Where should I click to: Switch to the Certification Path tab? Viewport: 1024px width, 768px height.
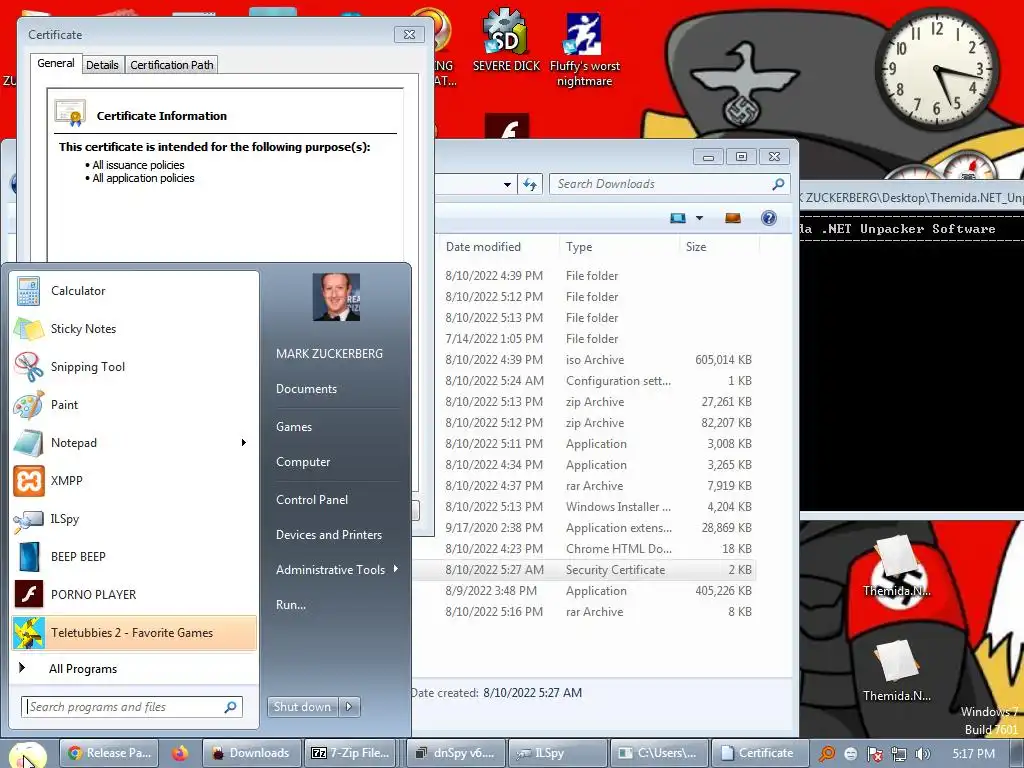(x=172, y=65)
